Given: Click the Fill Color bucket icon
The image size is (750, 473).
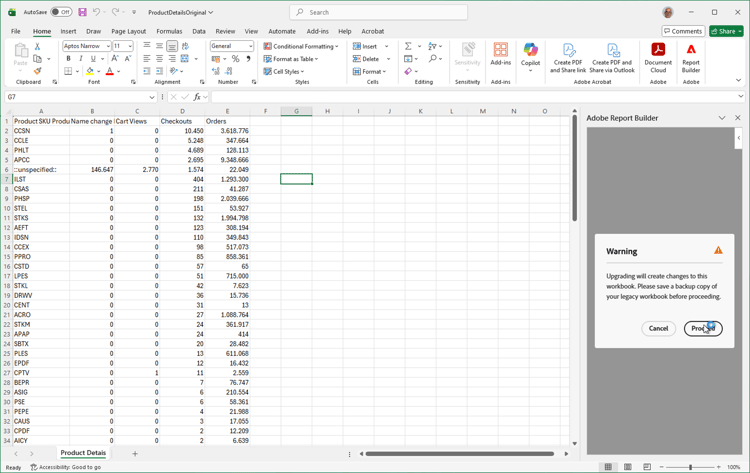Looking at the screenshot, I should click(90, 71).
